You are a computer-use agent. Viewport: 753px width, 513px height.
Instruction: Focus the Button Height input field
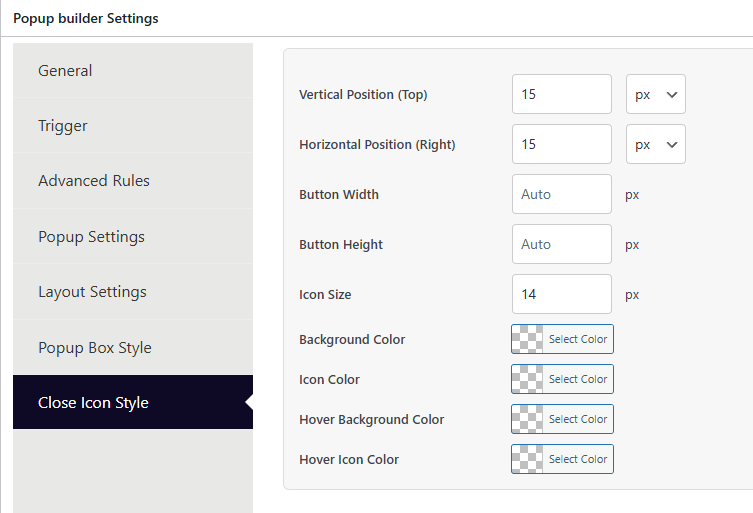click(x=561, y=244)
